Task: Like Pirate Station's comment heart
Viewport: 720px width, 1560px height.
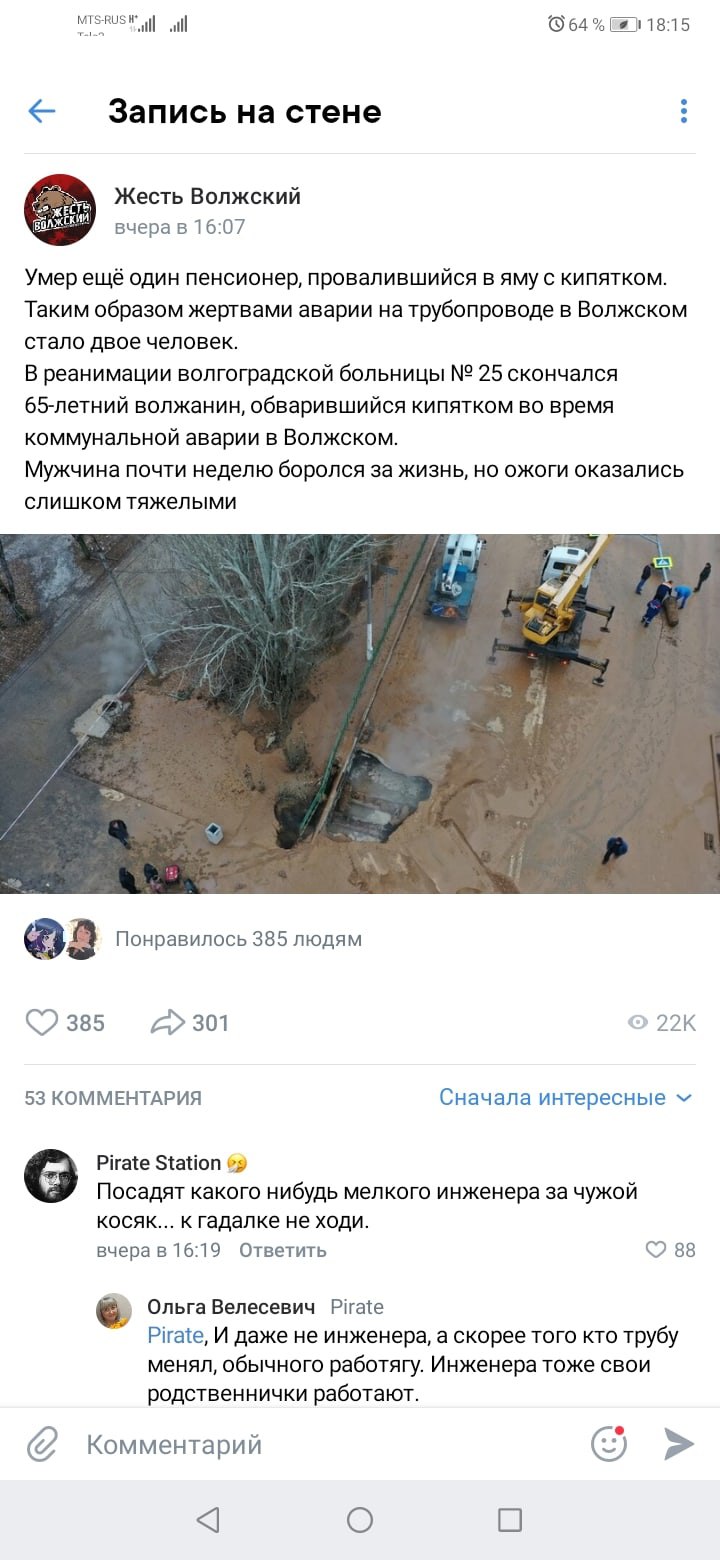Action: click(656, 1249)
